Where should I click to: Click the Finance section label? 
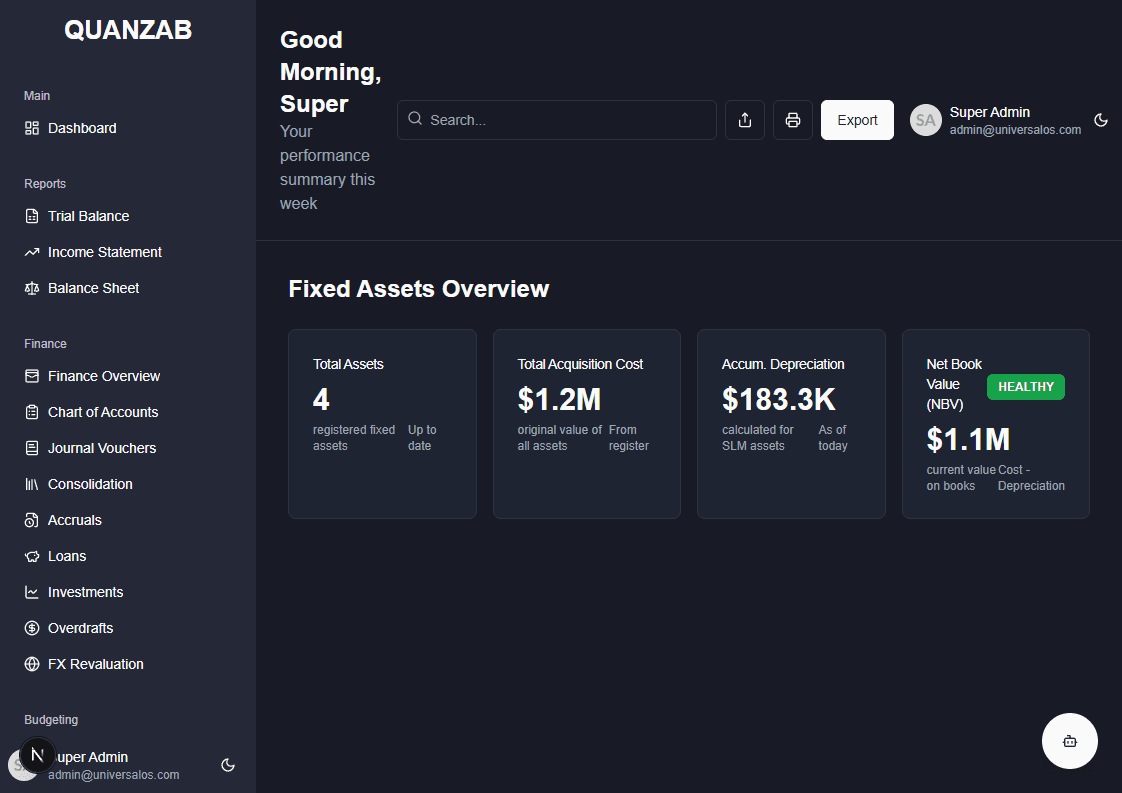(45, 344)
